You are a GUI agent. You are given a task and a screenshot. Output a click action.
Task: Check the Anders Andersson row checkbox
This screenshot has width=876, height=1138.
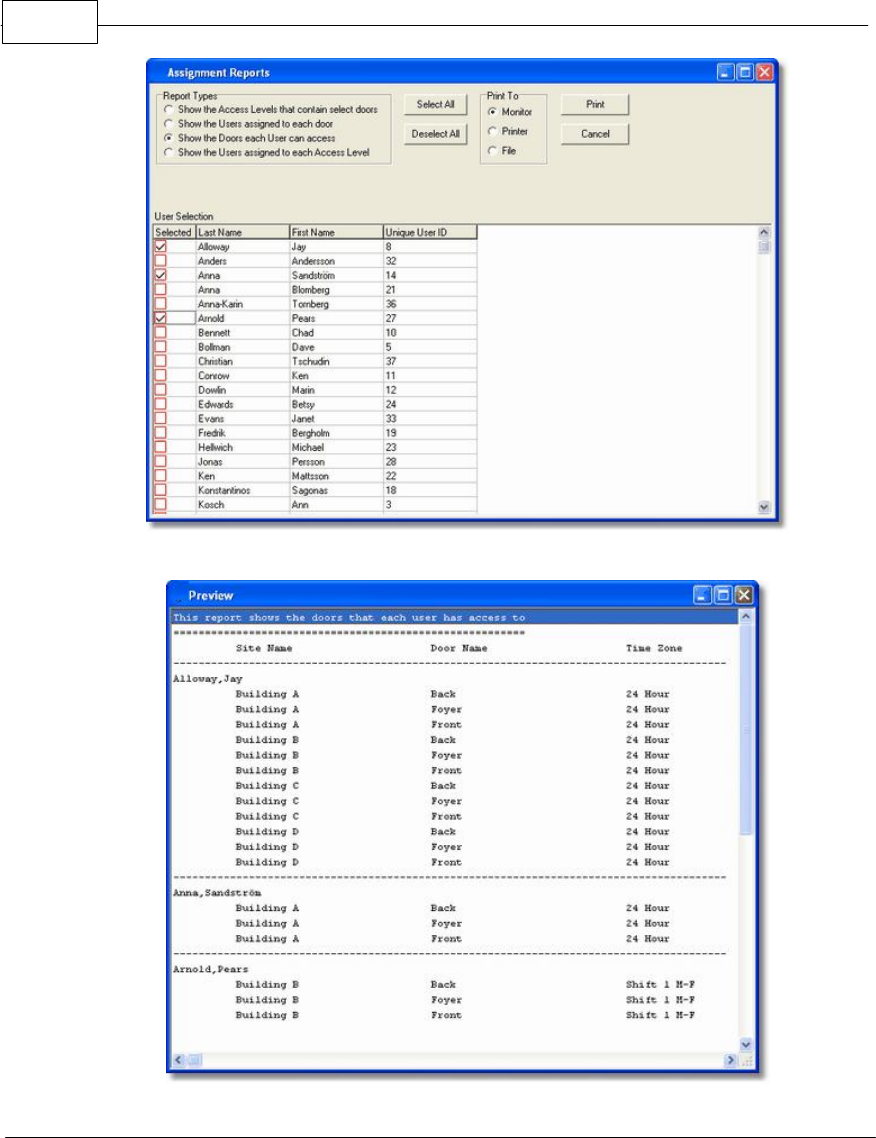160,261
